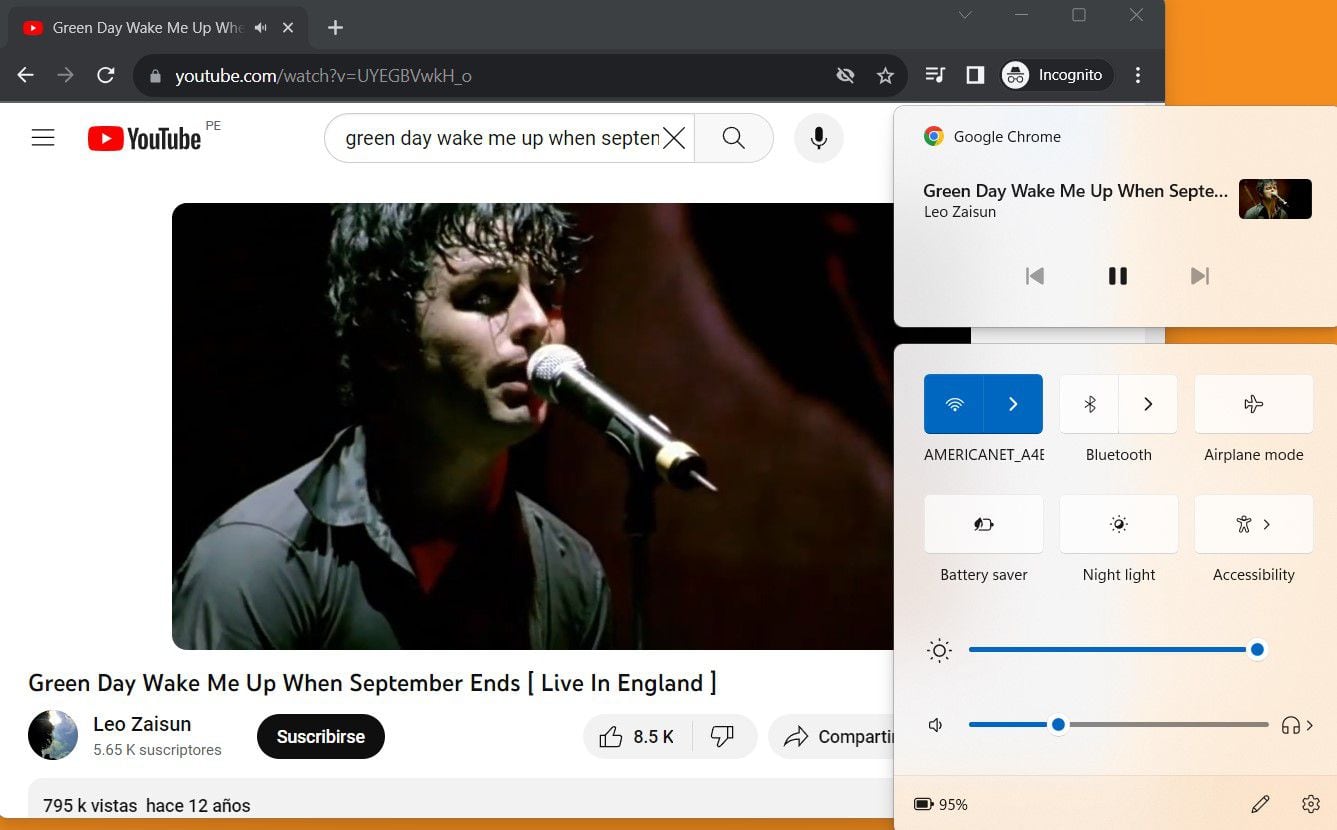Click the battery 95% indicator

click(x=941, y=804)
